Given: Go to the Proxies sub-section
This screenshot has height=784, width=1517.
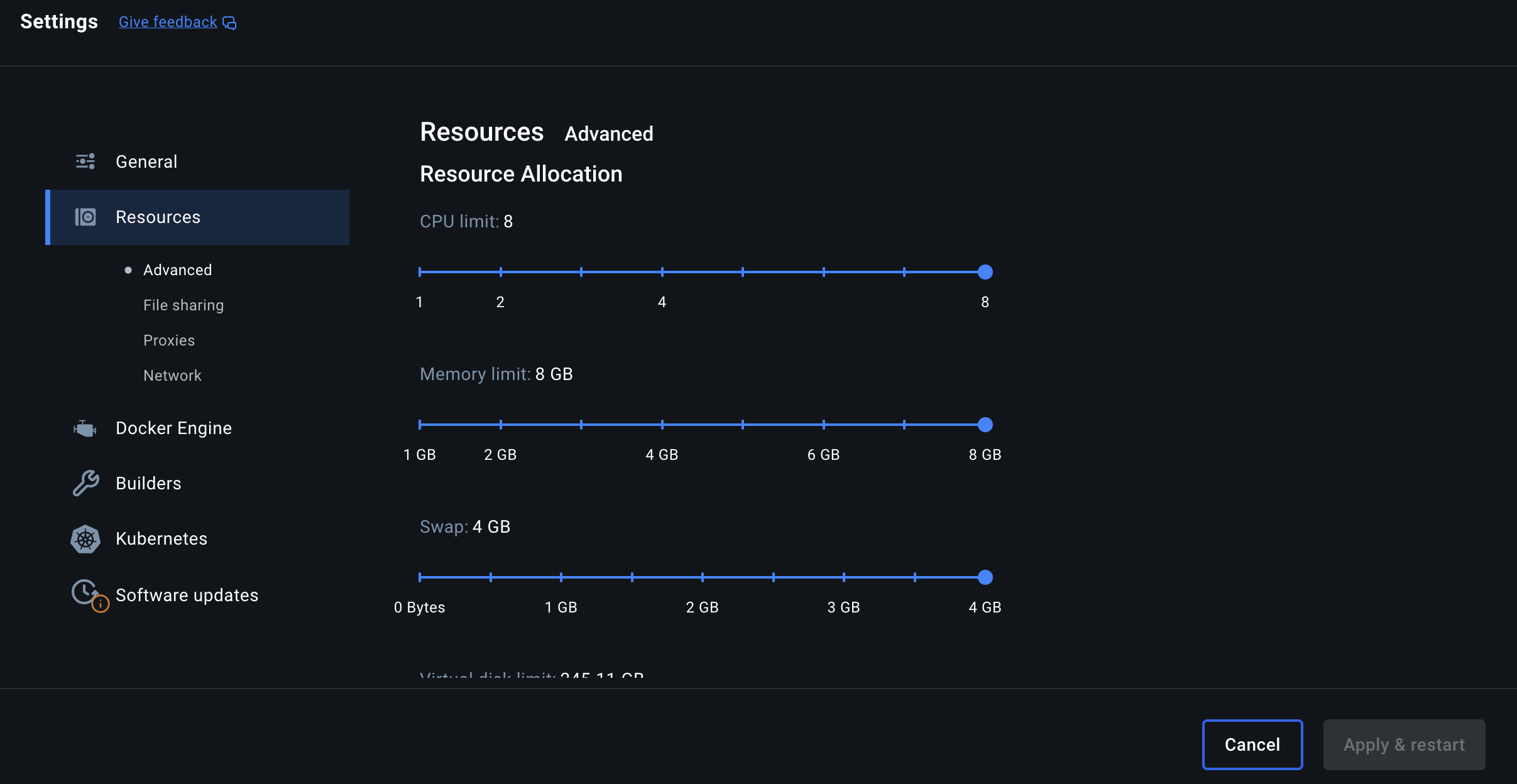Looking at the screenshot, I should click(168, 340).
